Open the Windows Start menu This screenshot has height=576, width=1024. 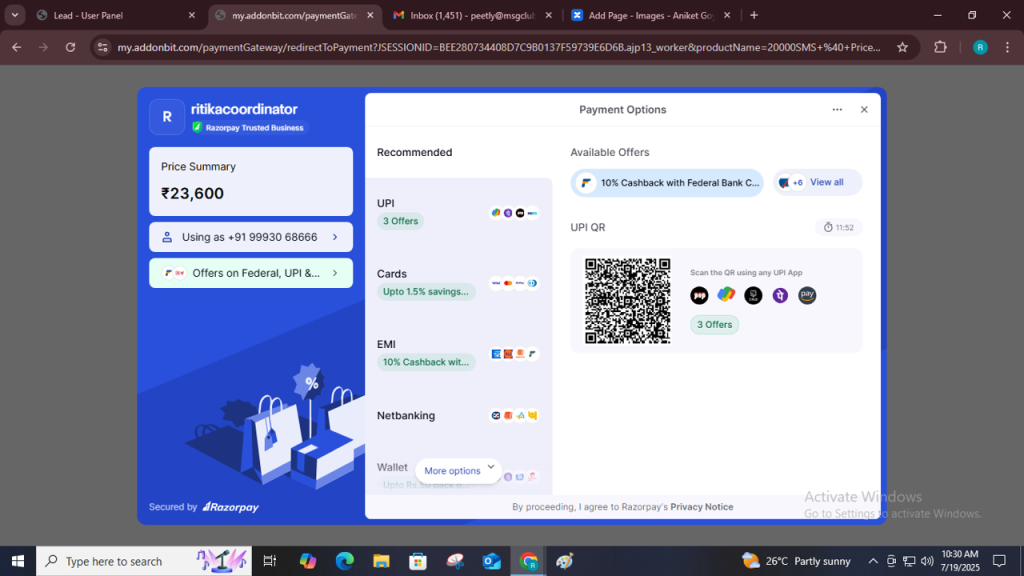tap(18, 561)
